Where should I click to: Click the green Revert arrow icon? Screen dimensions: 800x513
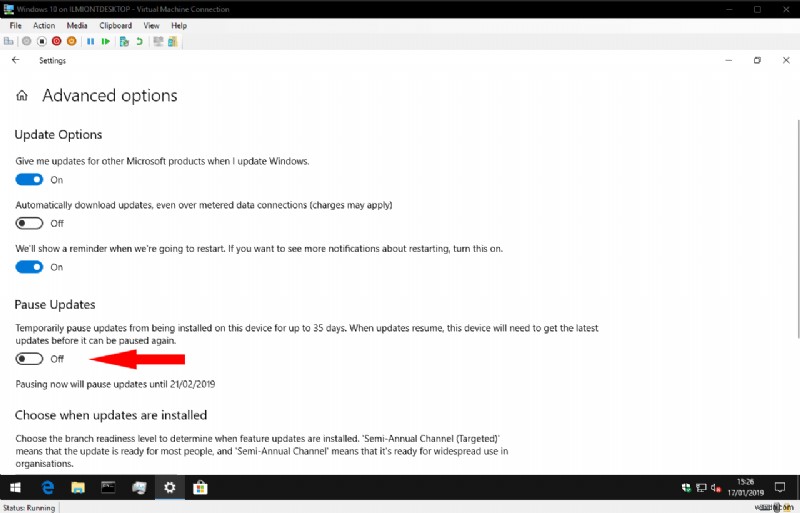point(139,41)
